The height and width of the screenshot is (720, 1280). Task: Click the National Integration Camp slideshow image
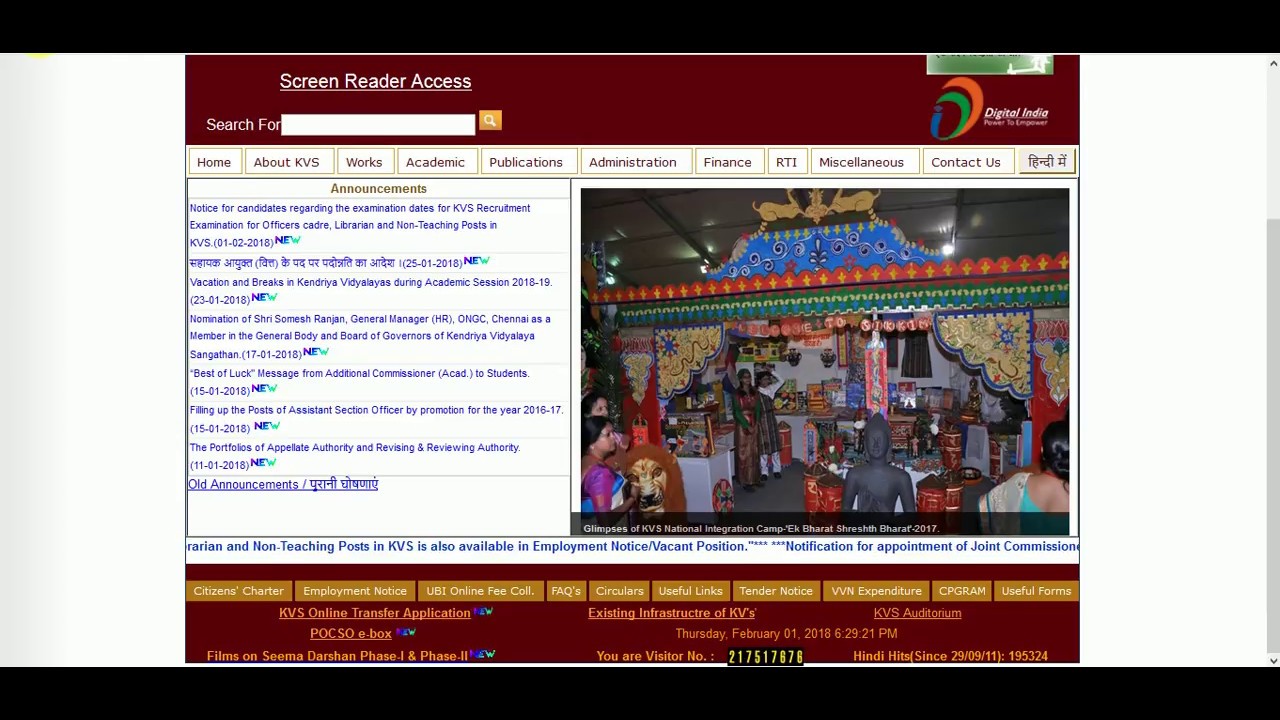tap(825, 362)
